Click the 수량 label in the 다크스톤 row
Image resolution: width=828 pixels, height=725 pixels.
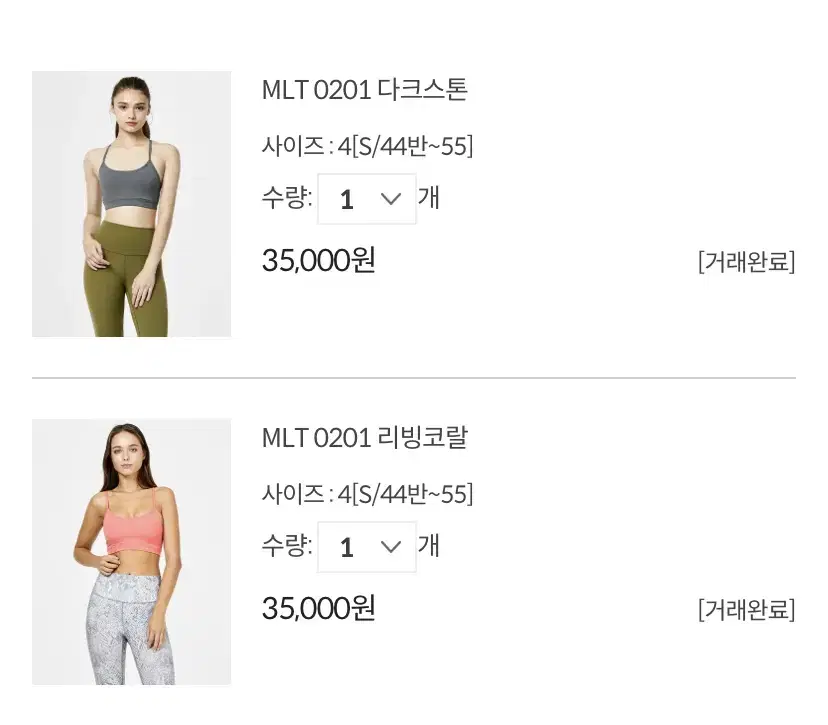coord(287,198)
